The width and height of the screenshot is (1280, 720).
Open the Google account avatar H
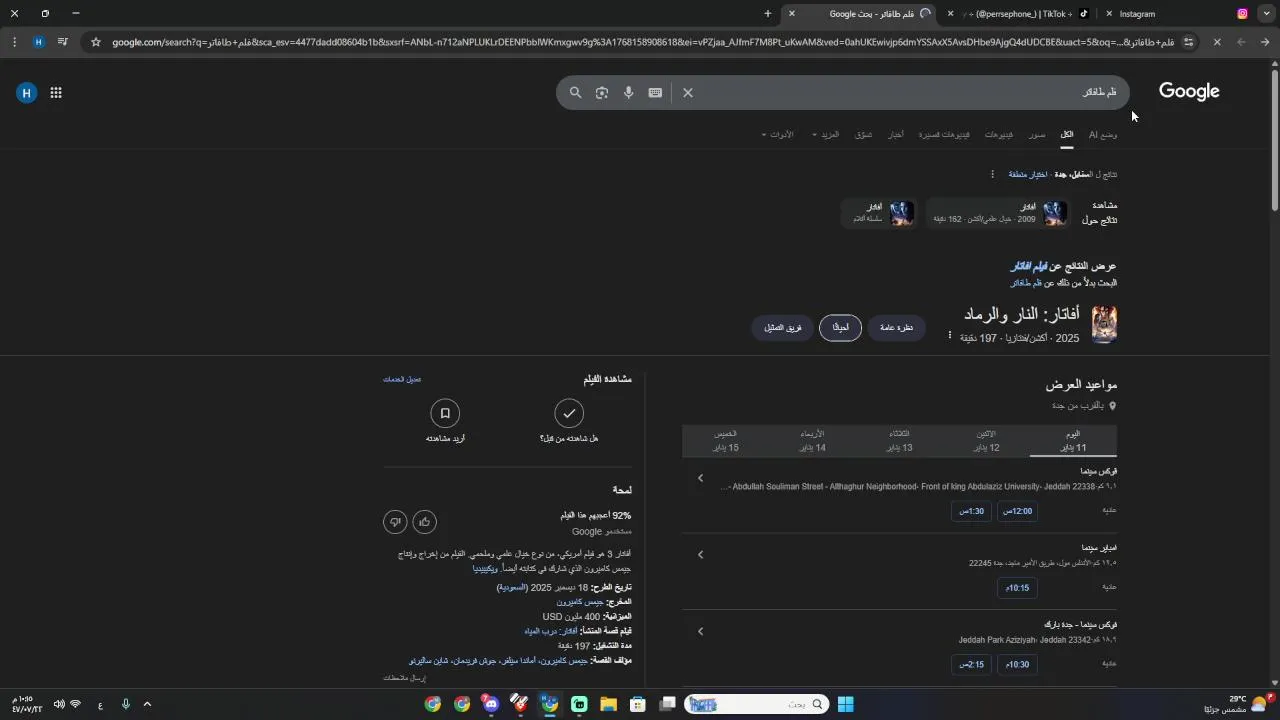(x=27, y=93)
